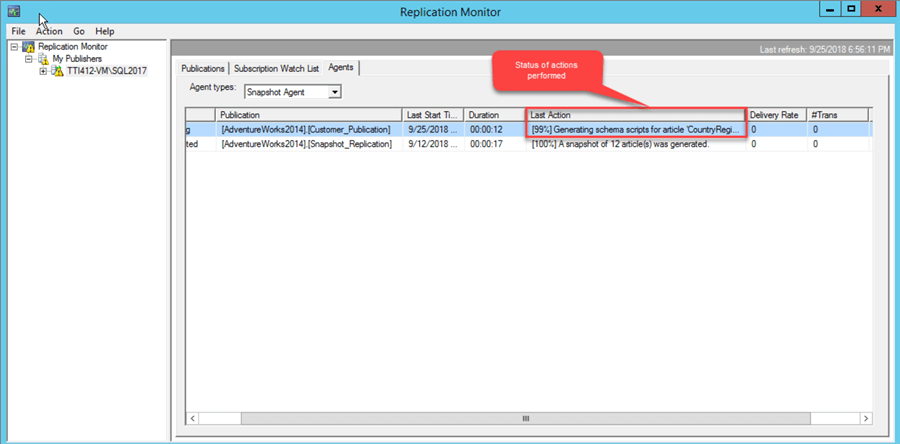
Task: Click the Last refresh timestamp text
Action: click(825, 50)
